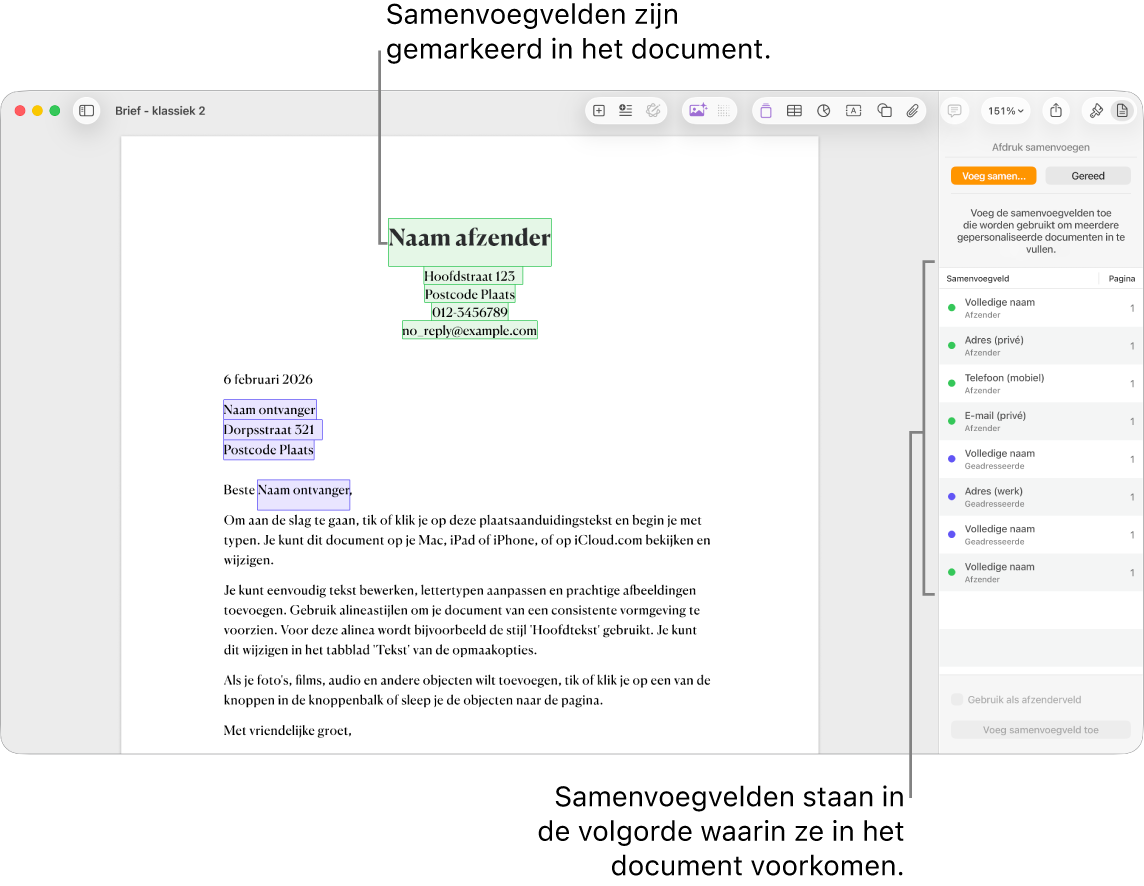Select the 'Adres (privé)' Afzender row

click(x=1040, y=346)
